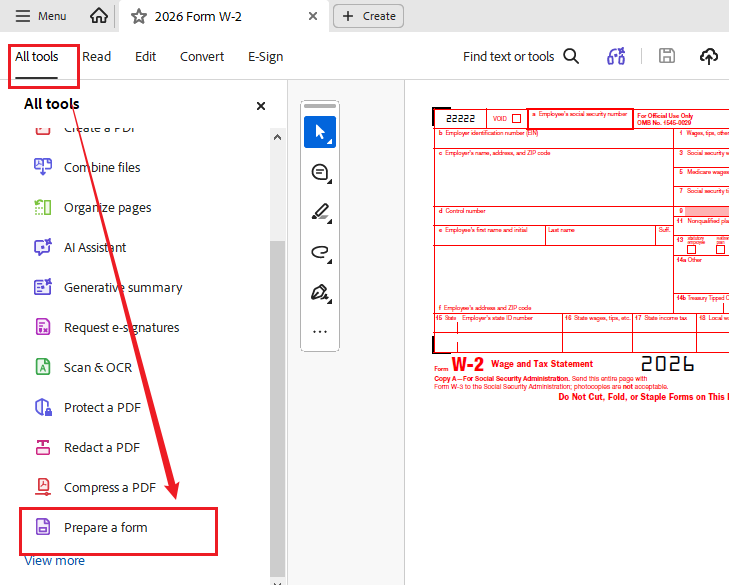
Task: Tick the VOID checkbox on the W-2 form
Action: (516, 119)
